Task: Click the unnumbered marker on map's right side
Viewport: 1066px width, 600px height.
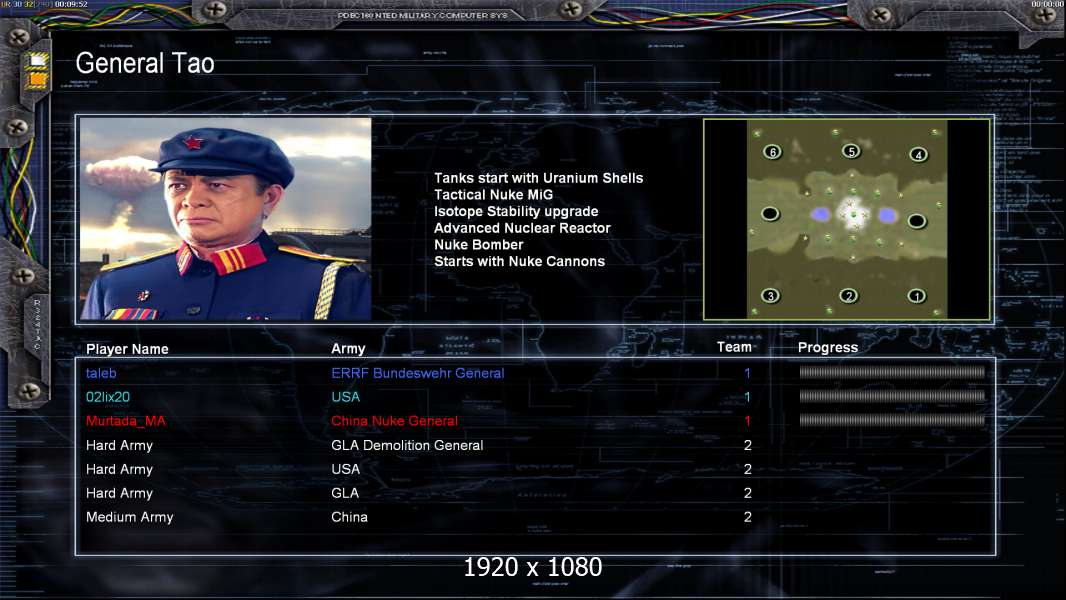Action: click(916, 221)
